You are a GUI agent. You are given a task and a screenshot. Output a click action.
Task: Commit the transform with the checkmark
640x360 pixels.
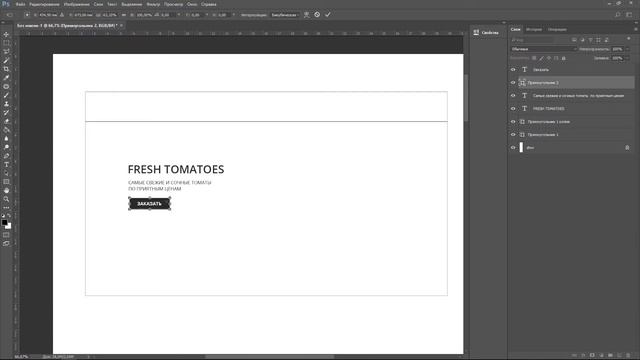click(328, 15)
